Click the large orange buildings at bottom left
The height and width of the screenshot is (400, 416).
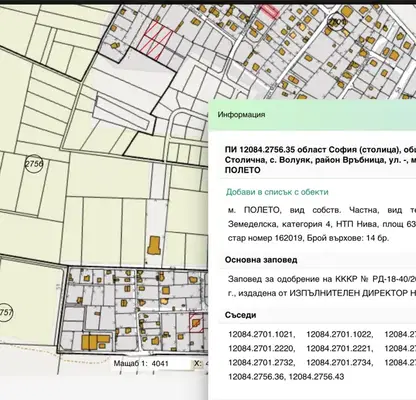pos(96,342)
